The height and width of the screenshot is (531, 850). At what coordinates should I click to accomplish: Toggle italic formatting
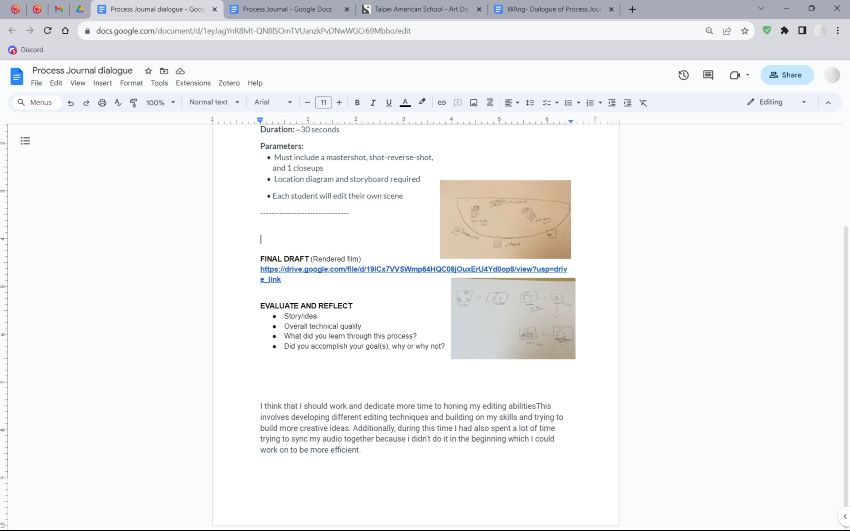(373, 102)
